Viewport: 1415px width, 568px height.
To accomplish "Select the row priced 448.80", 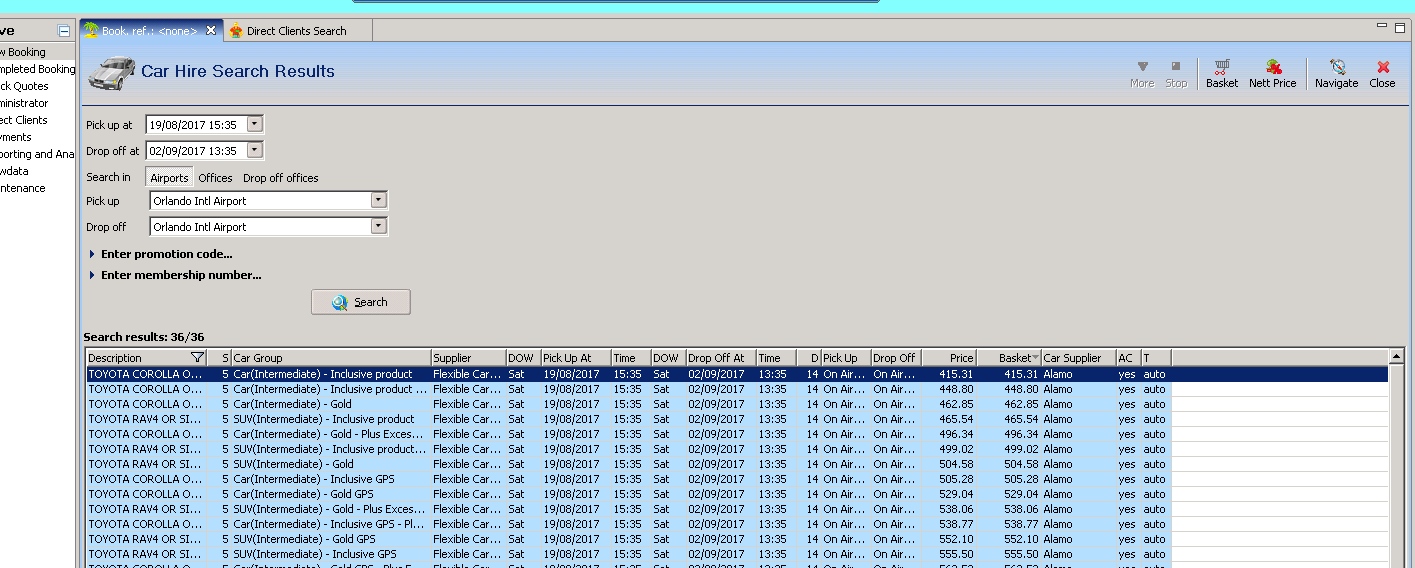I will [x=737, y=389].
